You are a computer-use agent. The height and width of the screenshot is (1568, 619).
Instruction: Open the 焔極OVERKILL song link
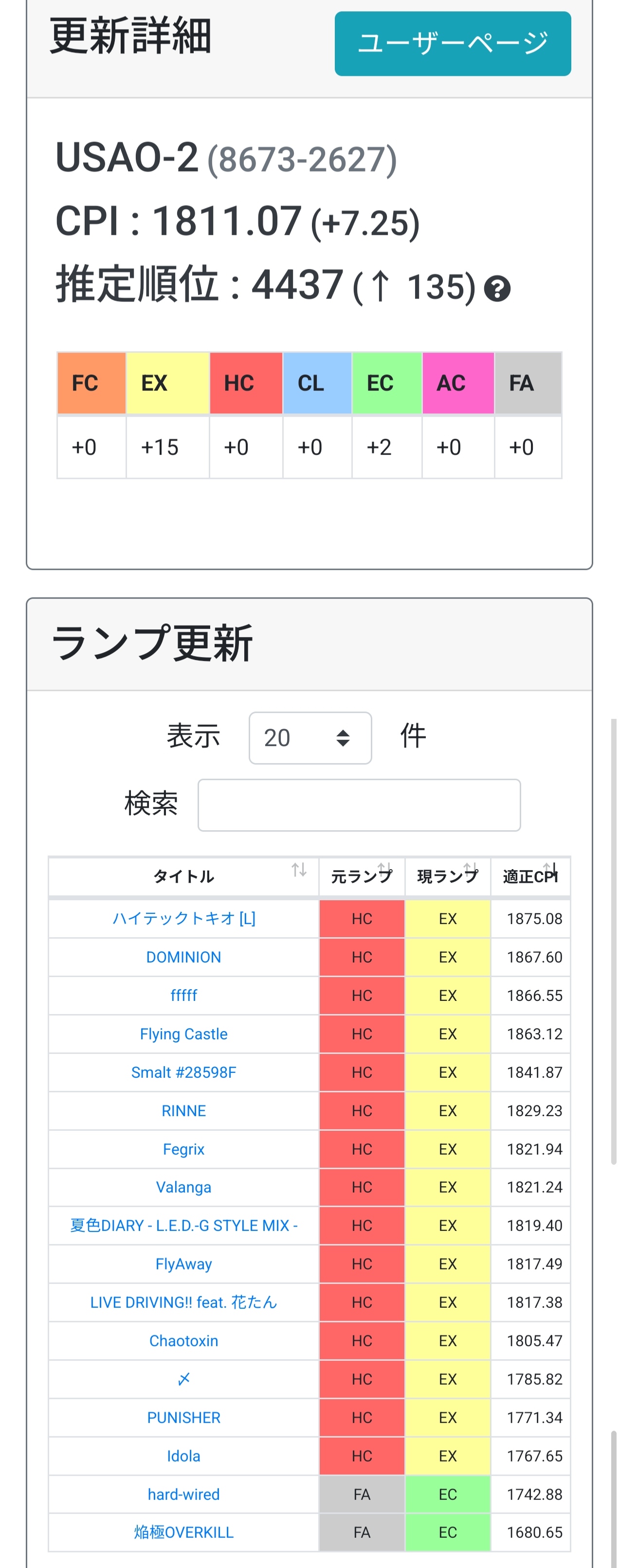[183, 1532]
